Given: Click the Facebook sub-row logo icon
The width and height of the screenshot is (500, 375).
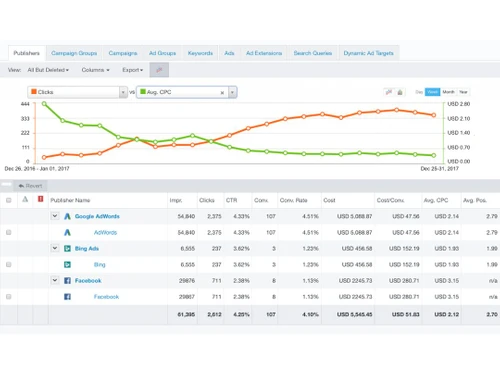Looking at the screenshot, I should [x=67, y=297].
